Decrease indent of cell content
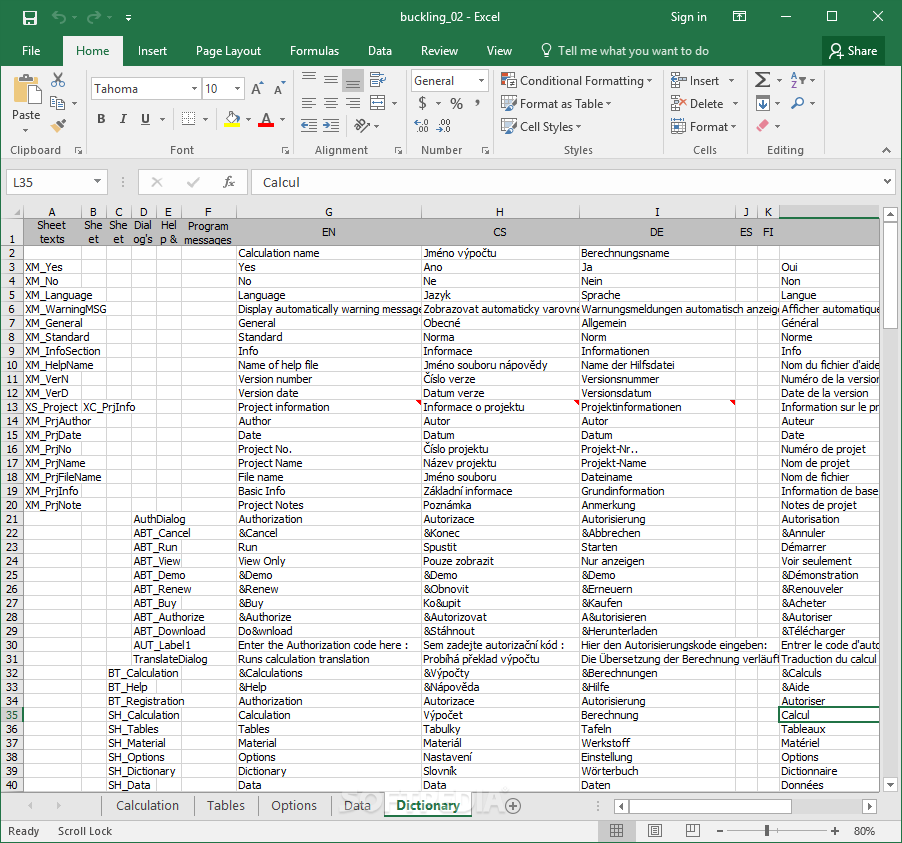The width and height of the screenshot is (902, 843). click(309, 125)
